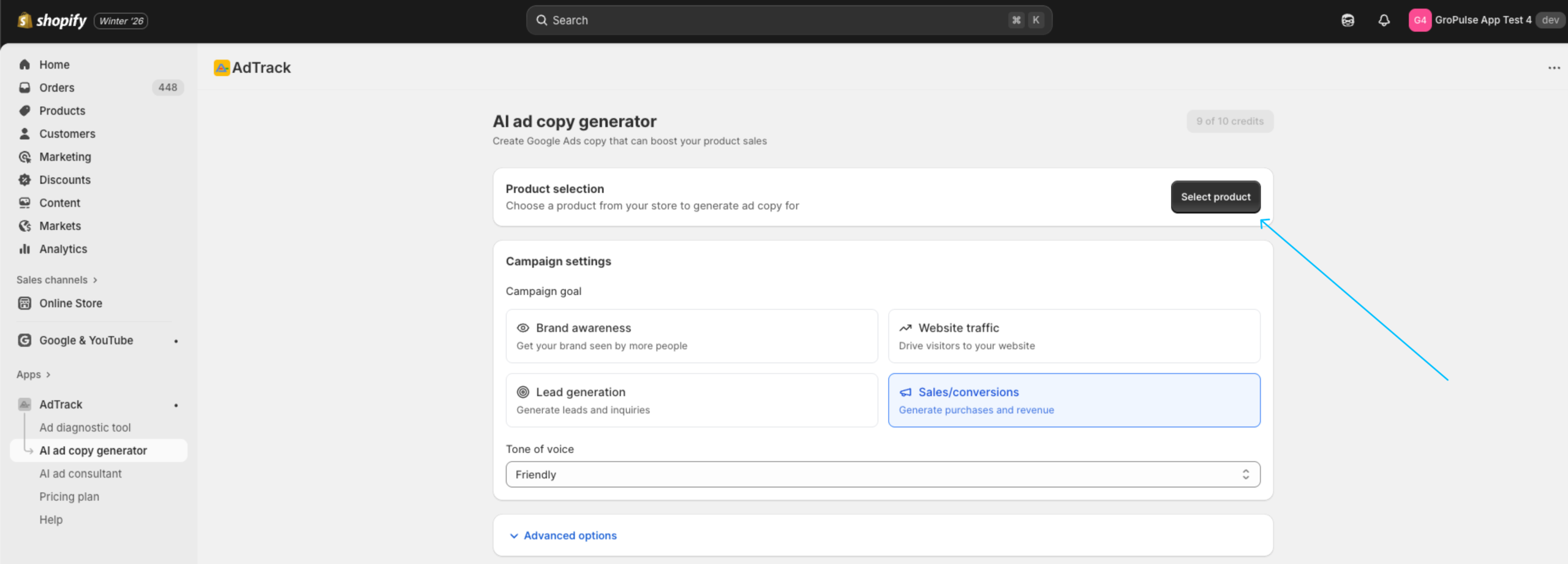The width and height of the screenshot is (1568, 564).
Task: Select the Brand awareness campaign goal
Action: tap(692, 336)
